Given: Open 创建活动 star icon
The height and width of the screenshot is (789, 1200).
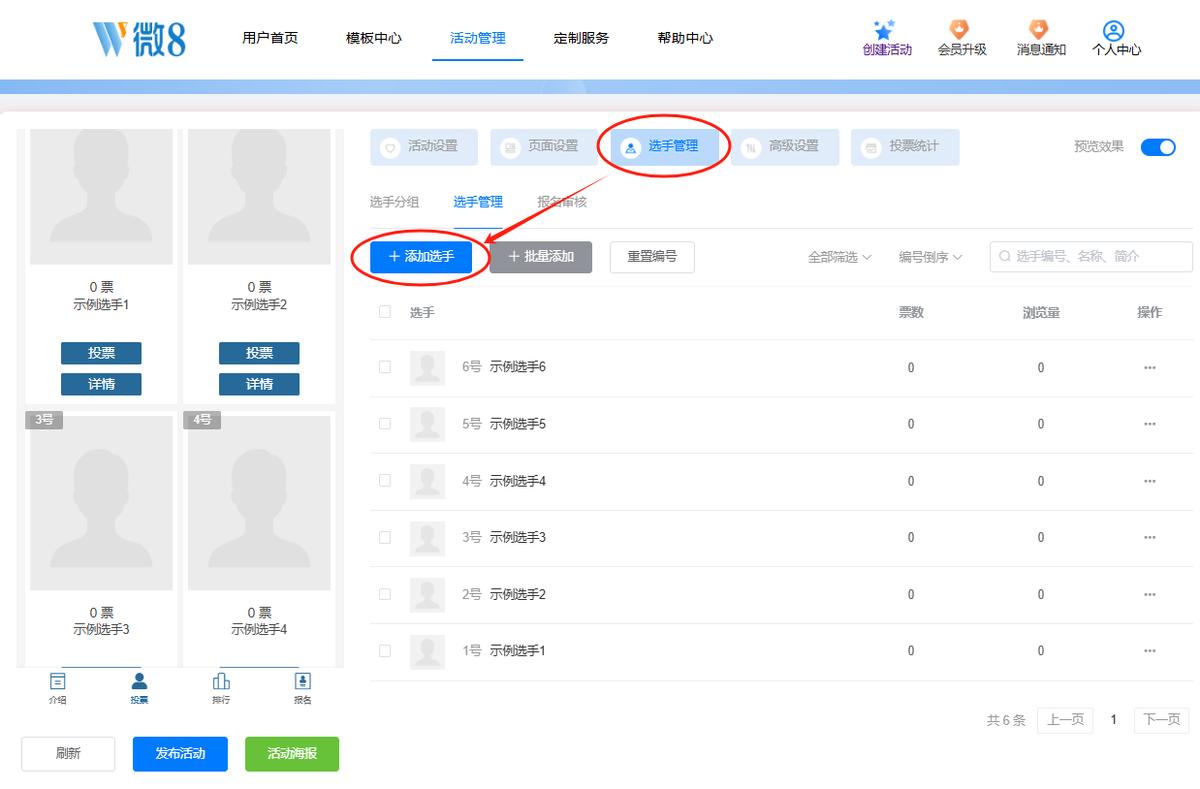Looking at the screenshot, I should (x=884, y=30).
